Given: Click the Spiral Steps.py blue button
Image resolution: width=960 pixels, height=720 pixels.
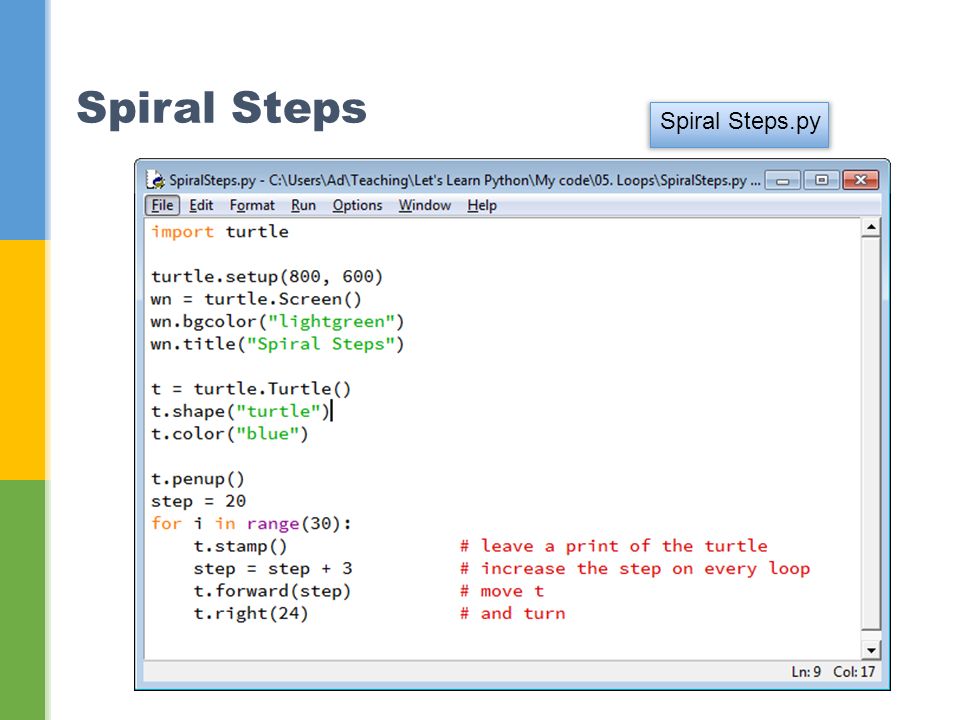Looking at the screenshot, I should click(739, 125).
